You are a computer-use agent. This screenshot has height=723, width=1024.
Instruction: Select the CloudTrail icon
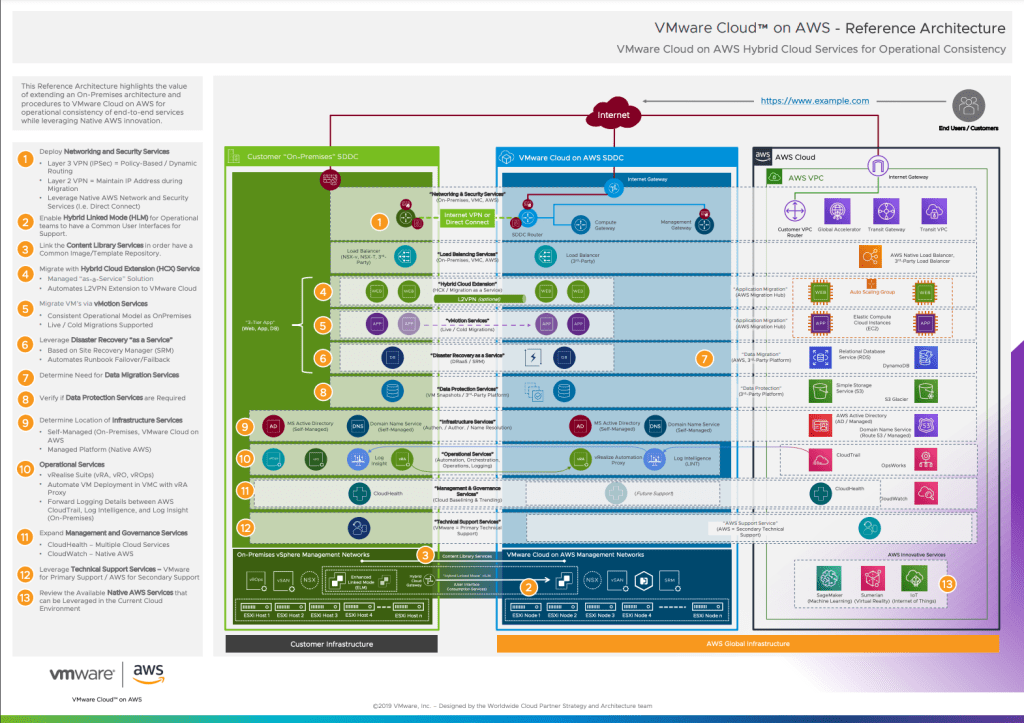click(x=822, y=458)
